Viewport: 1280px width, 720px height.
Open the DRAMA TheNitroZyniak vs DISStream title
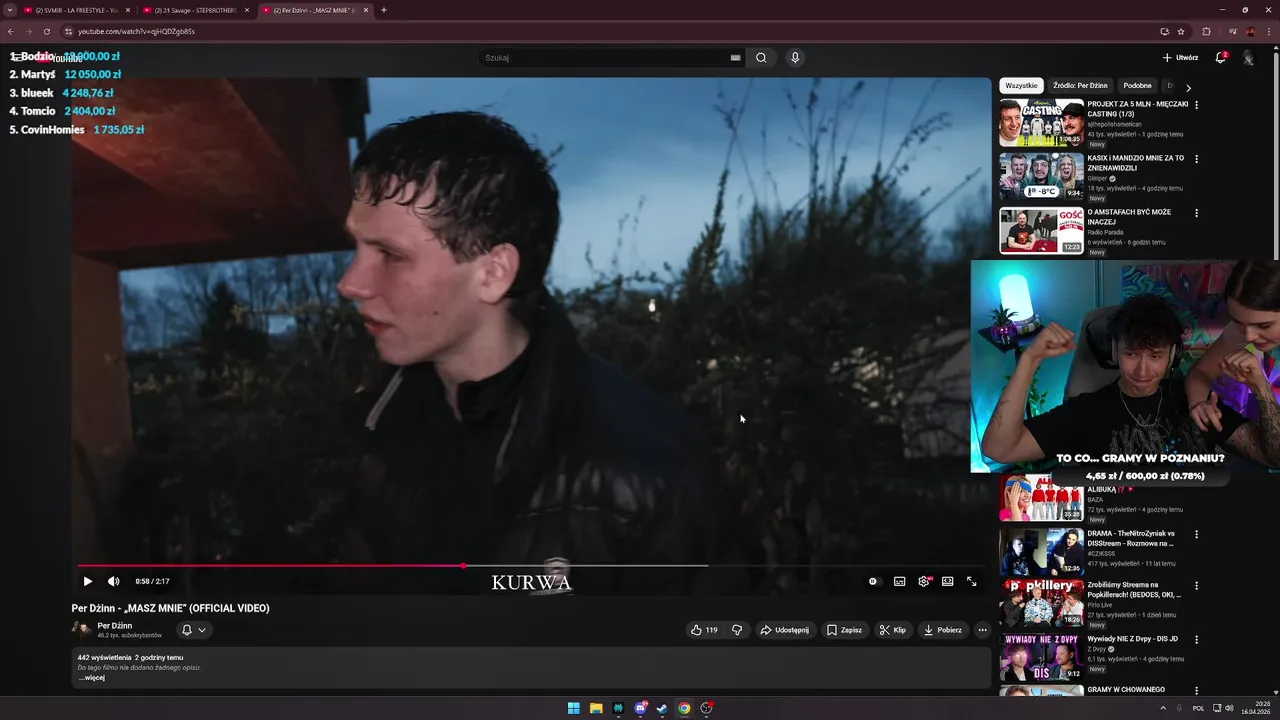coord(1131,538)
